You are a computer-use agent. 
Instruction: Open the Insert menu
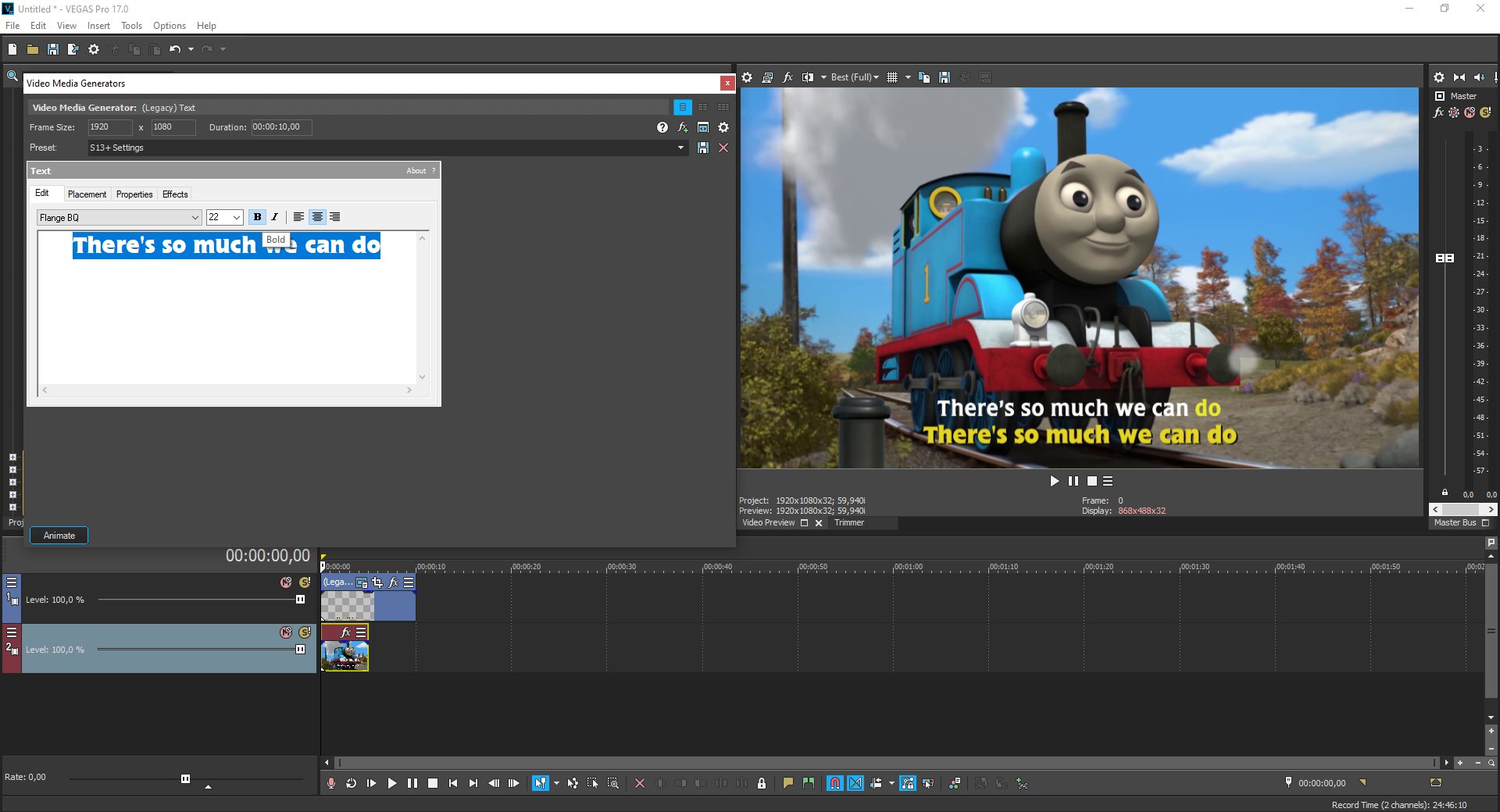(x=98, y=26)
